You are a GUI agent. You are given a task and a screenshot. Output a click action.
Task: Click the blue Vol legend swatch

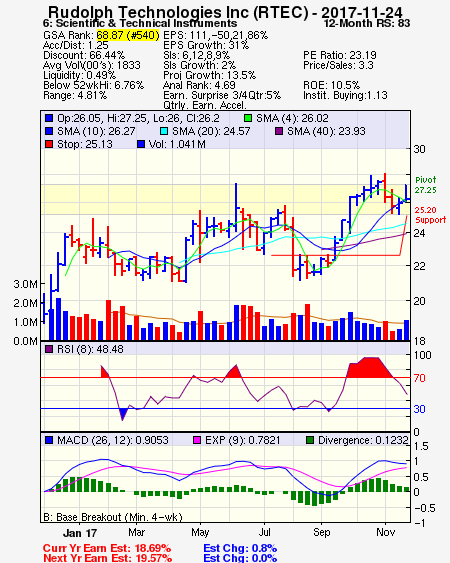[x=141, y=144]
